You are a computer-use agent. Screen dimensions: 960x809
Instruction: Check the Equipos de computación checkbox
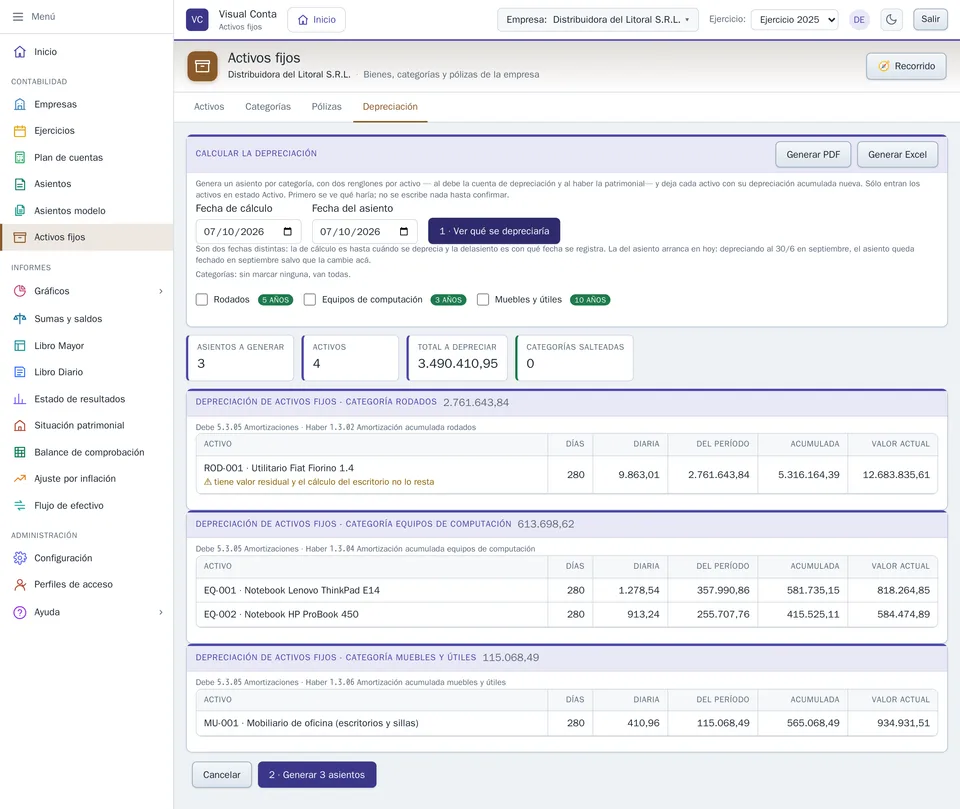pos(310,299)
